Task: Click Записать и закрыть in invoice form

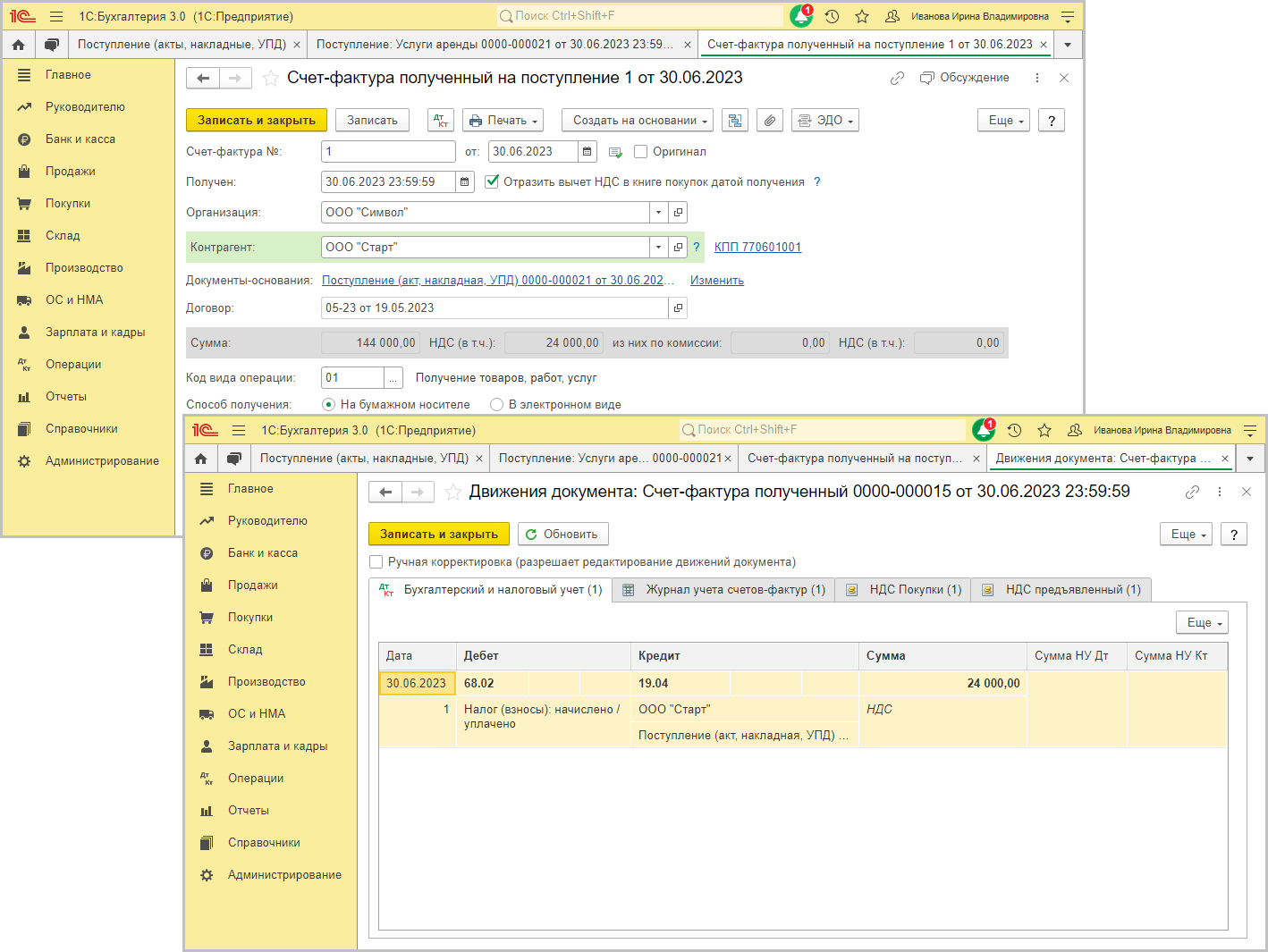Action: click(x=257, y=120)
